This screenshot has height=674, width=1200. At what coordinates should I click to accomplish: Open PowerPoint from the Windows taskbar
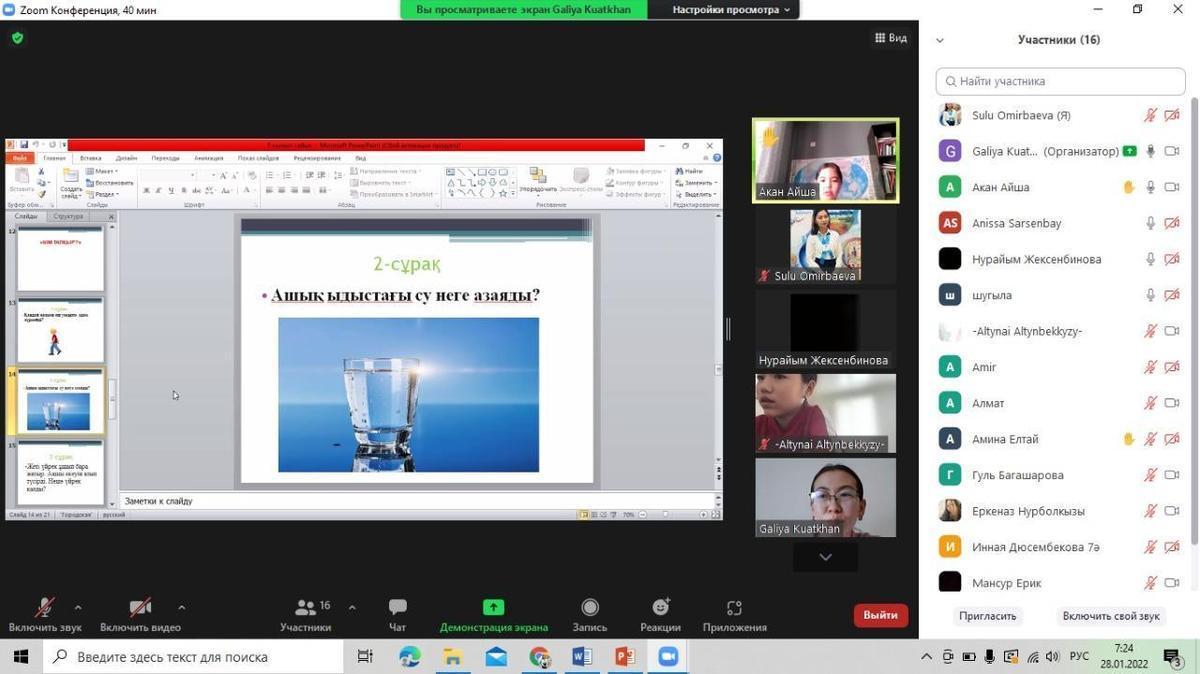coord(625,657)
